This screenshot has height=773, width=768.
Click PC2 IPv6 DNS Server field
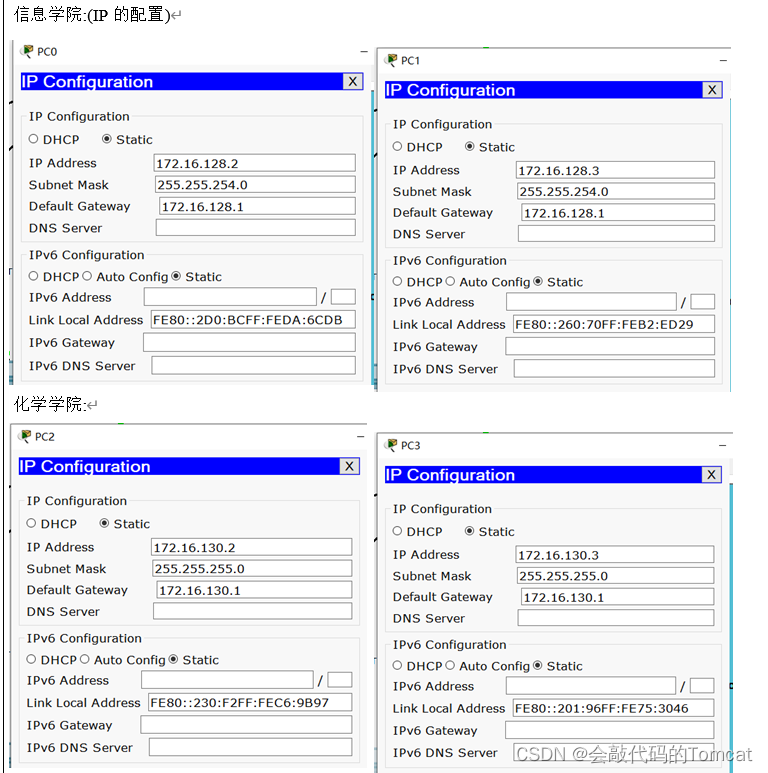(x=250, y=747)
